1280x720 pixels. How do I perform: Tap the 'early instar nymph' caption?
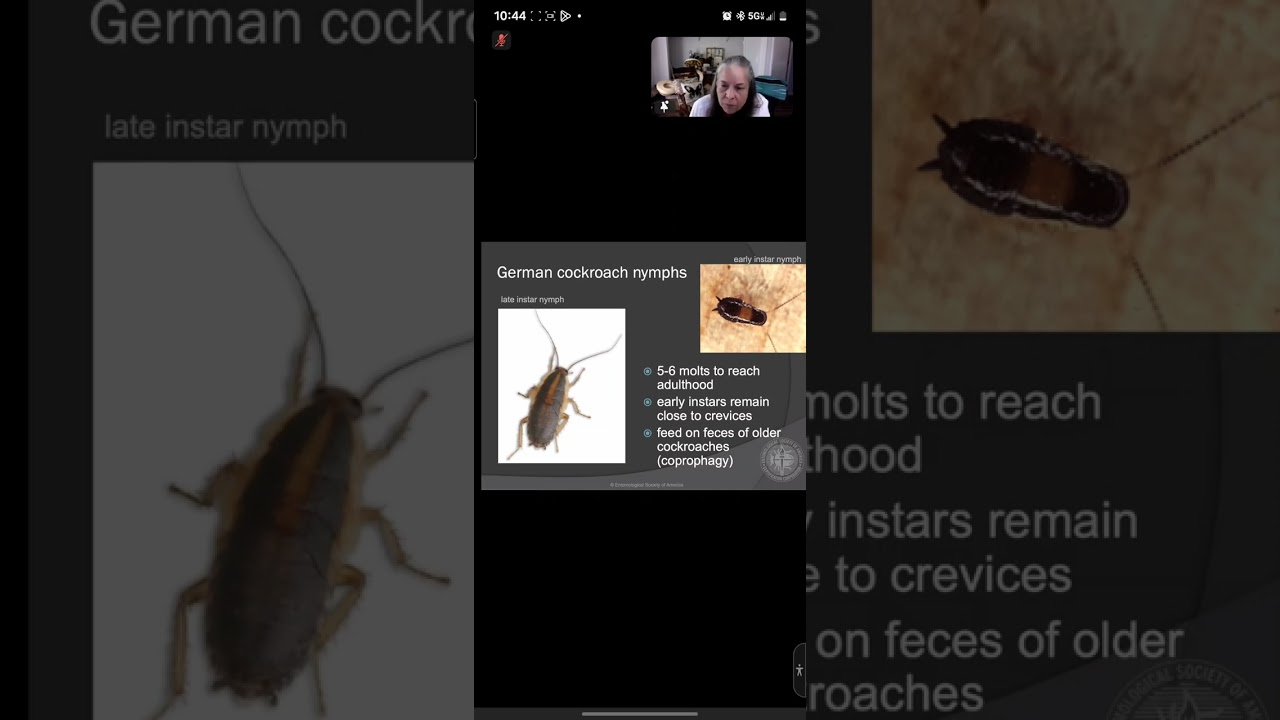[767, 259]
